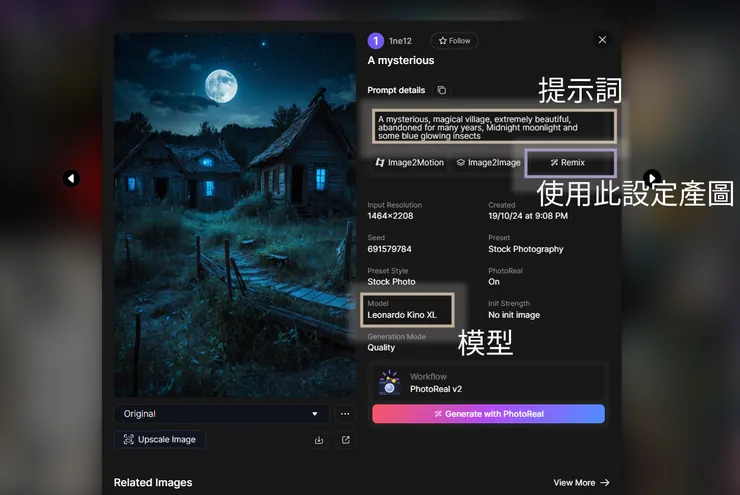Screen dimensions: 740x495
Task: Click the Remix button
Action: pyautogui.click(x=570, y=162)
